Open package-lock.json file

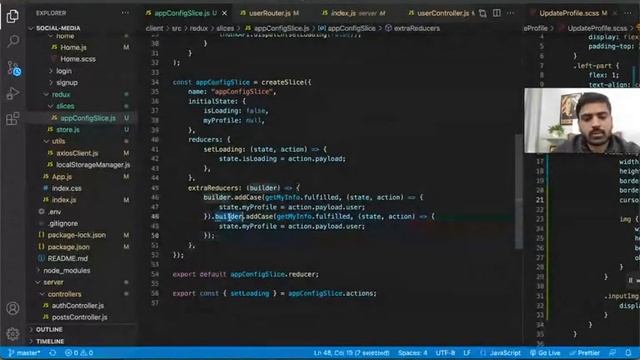pyautogui.click(x=76, y=235)
